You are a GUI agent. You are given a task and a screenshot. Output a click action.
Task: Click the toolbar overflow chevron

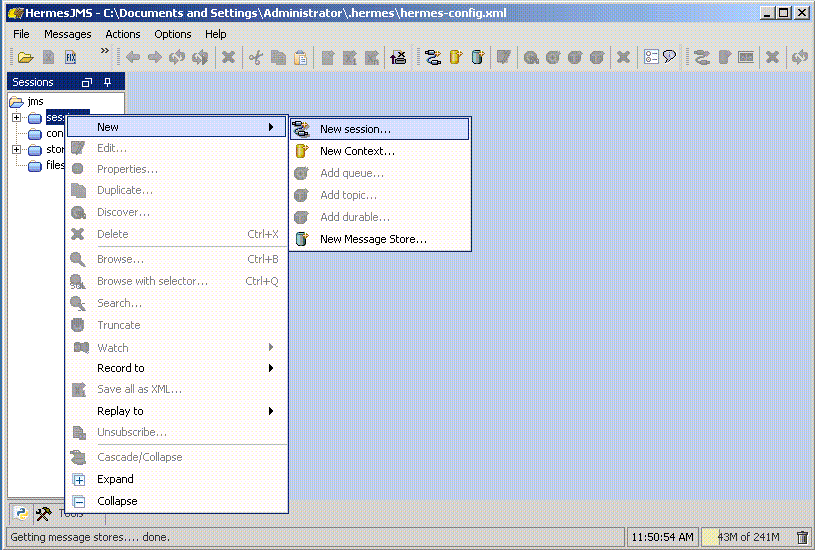point(104,52)
